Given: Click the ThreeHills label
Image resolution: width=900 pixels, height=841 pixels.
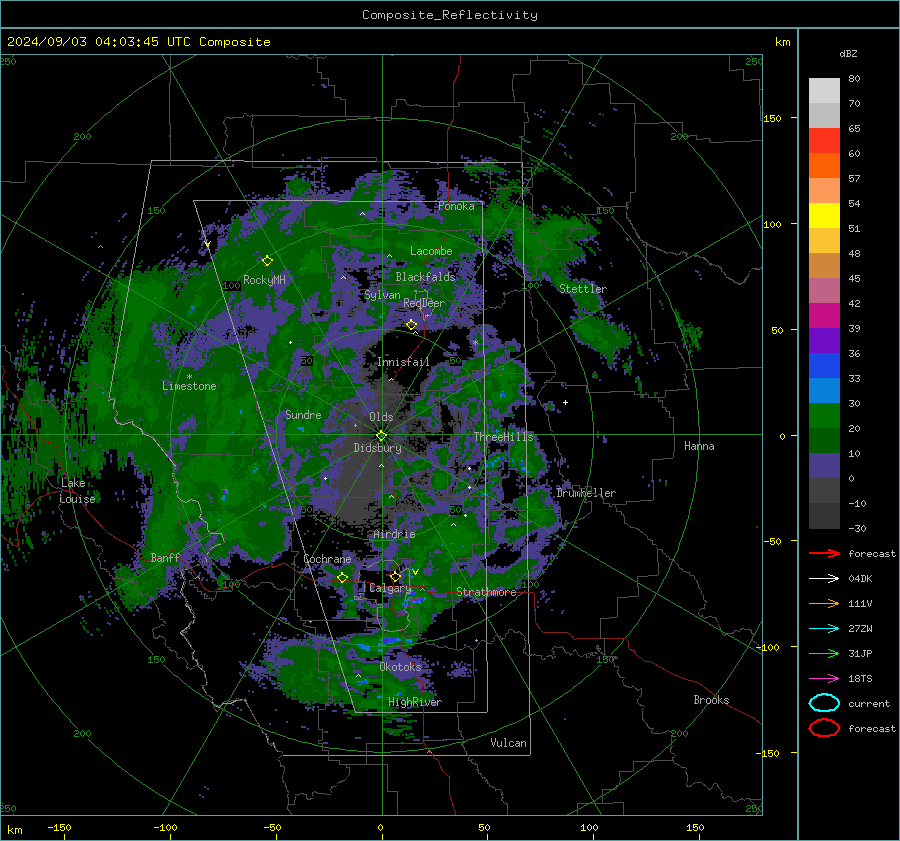Looking at the screenshot, I should (503, 437).
